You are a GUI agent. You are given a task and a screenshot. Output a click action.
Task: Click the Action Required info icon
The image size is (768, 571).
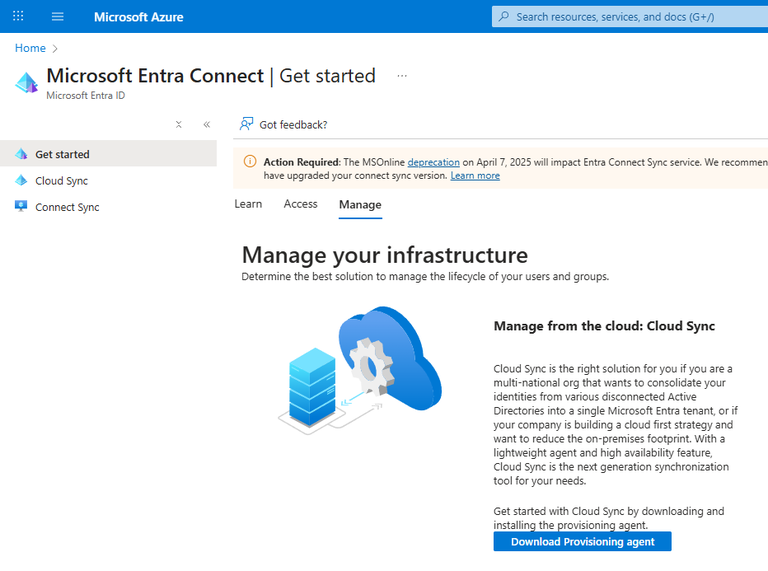coord(250,161)
